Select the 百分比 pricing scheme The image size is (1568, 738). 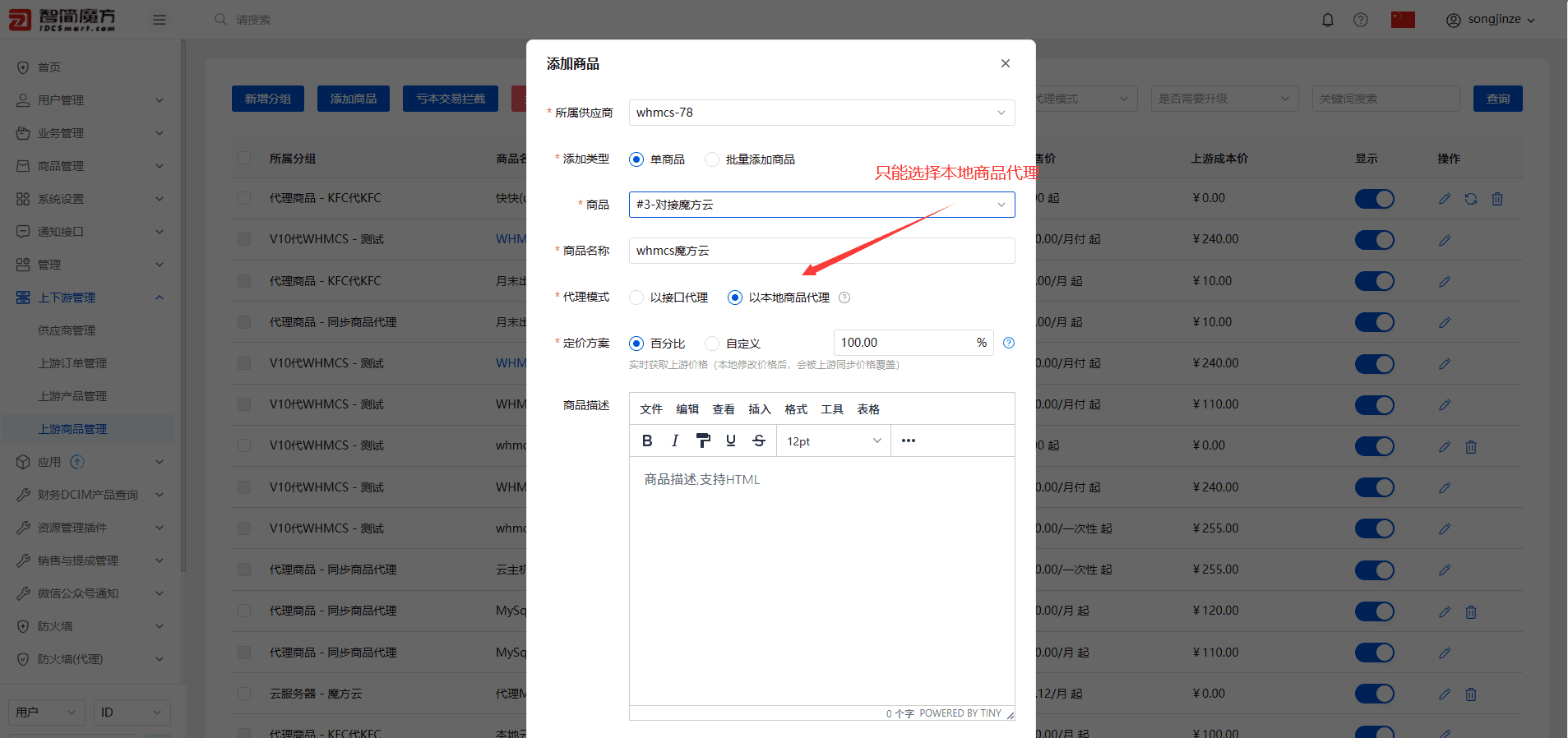point(636,344)
